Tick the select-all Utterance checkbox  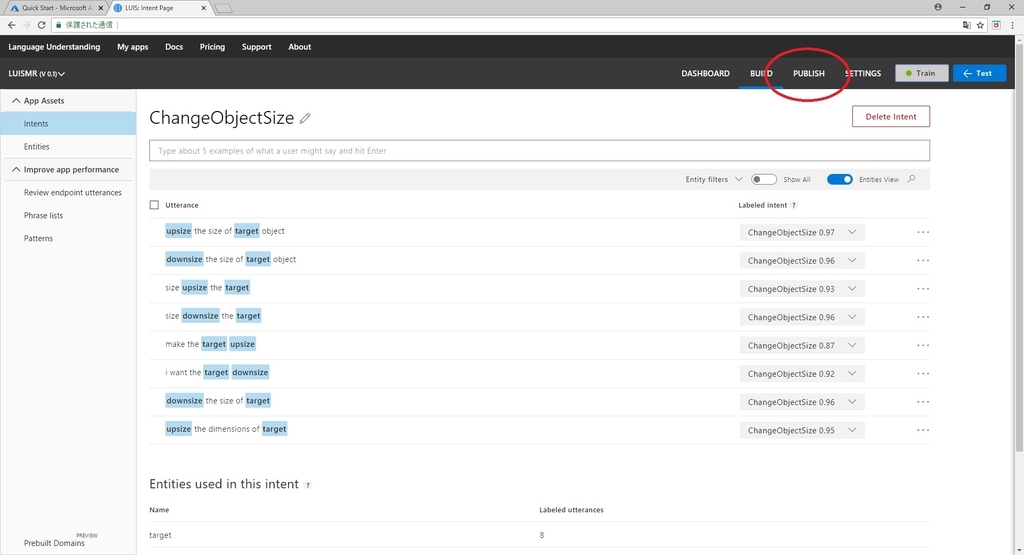[154, 205]
